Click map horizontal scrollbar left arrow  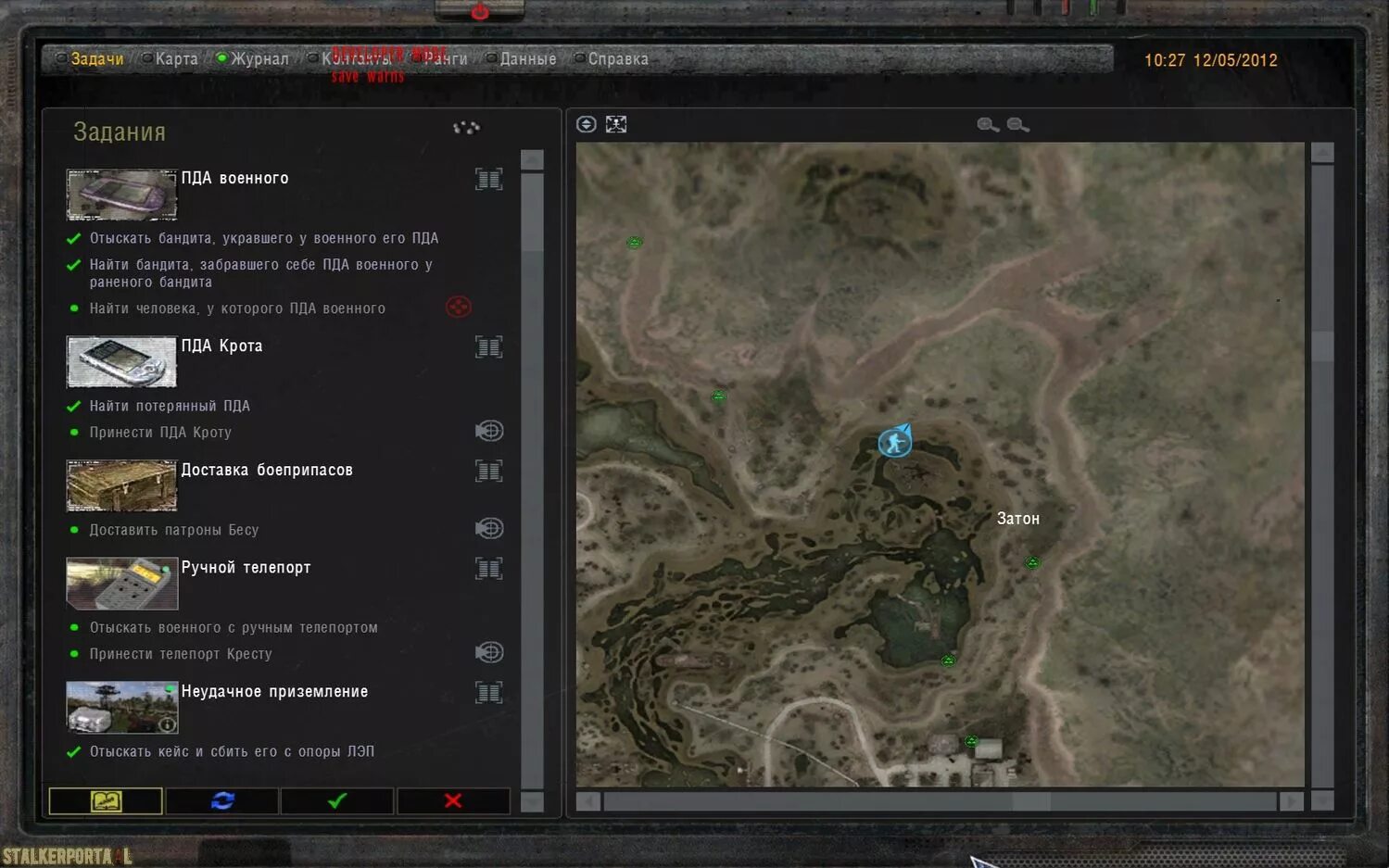587,801
